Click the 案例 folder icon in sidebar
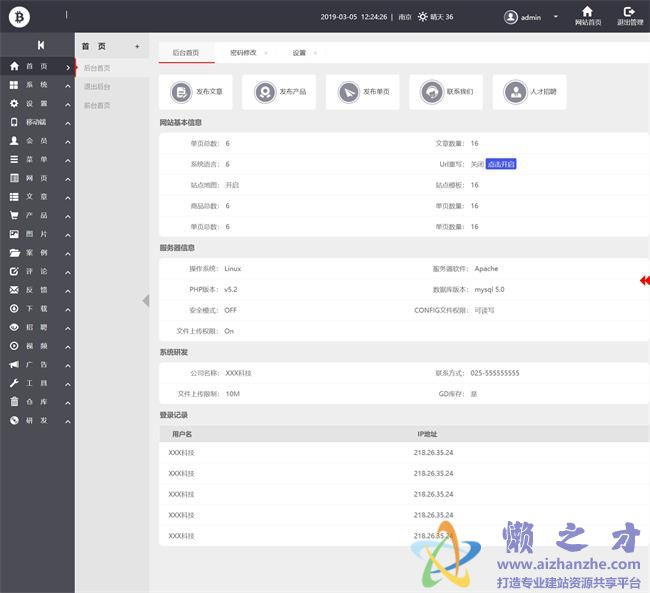Screen dimensions: 650x593 pyautogui.click(x=15, y=253)
